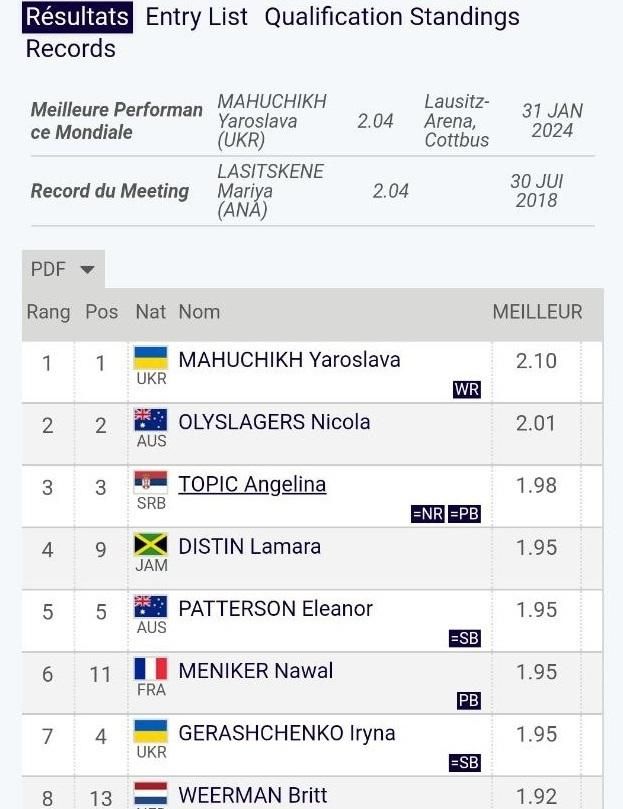
Task: Click Jamaica flag beside DISTIN Lamara
Action: tap(151, 544)
